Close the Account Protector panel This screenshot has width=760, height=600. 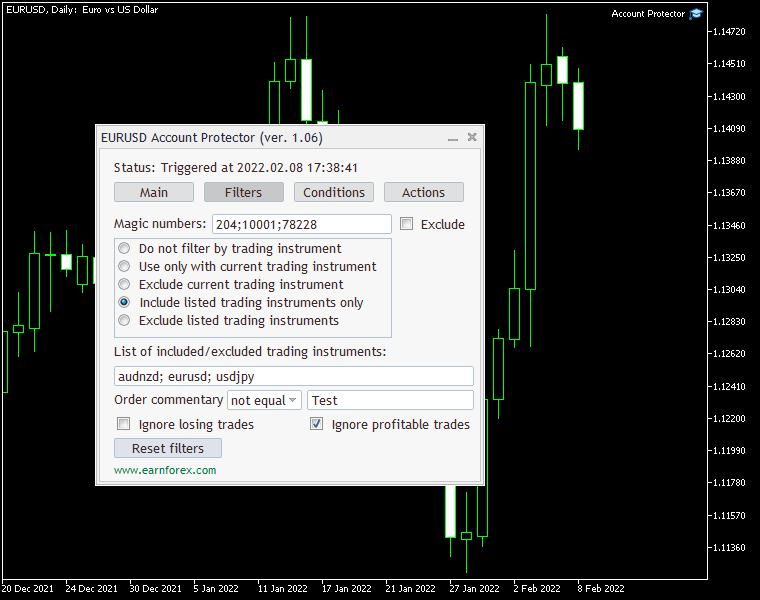(472, 137)
